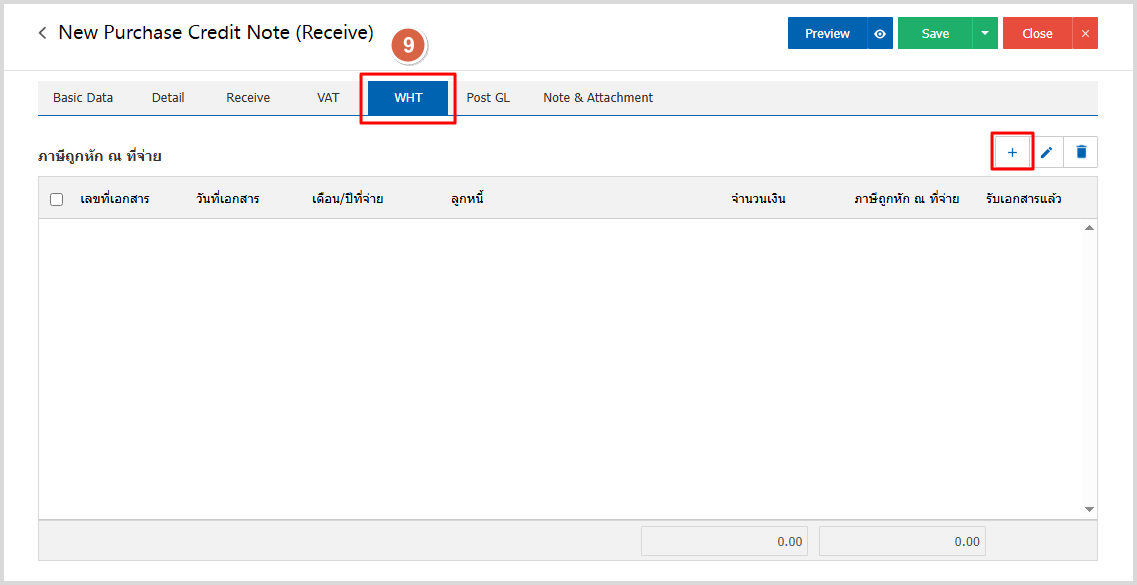The height and width of the screenshot is (585, 1137).
Task: Click the plus icon to add withholding tax
Action: (1012, 152)
